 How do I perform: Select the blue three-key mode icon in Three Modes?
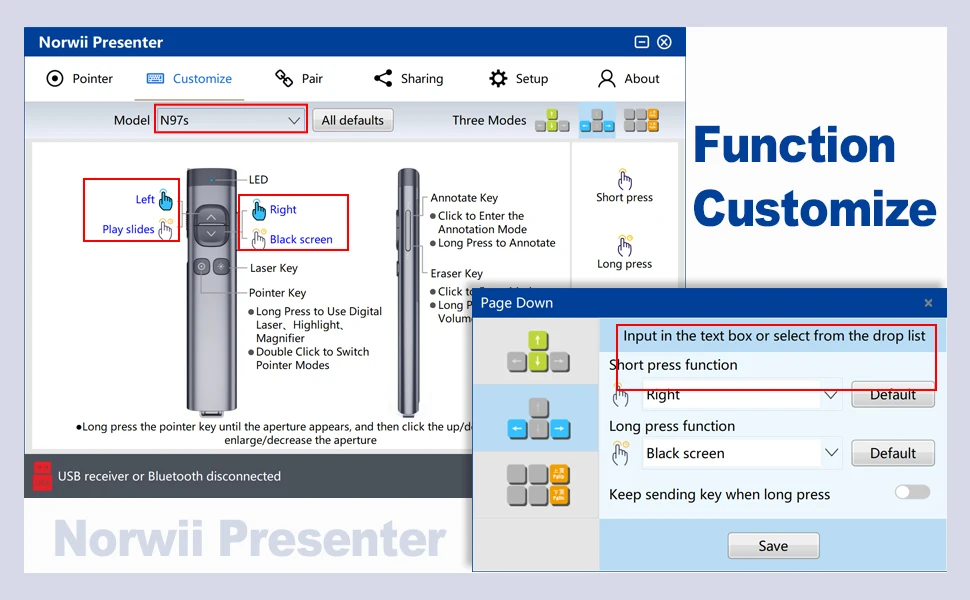pos(597,120)
